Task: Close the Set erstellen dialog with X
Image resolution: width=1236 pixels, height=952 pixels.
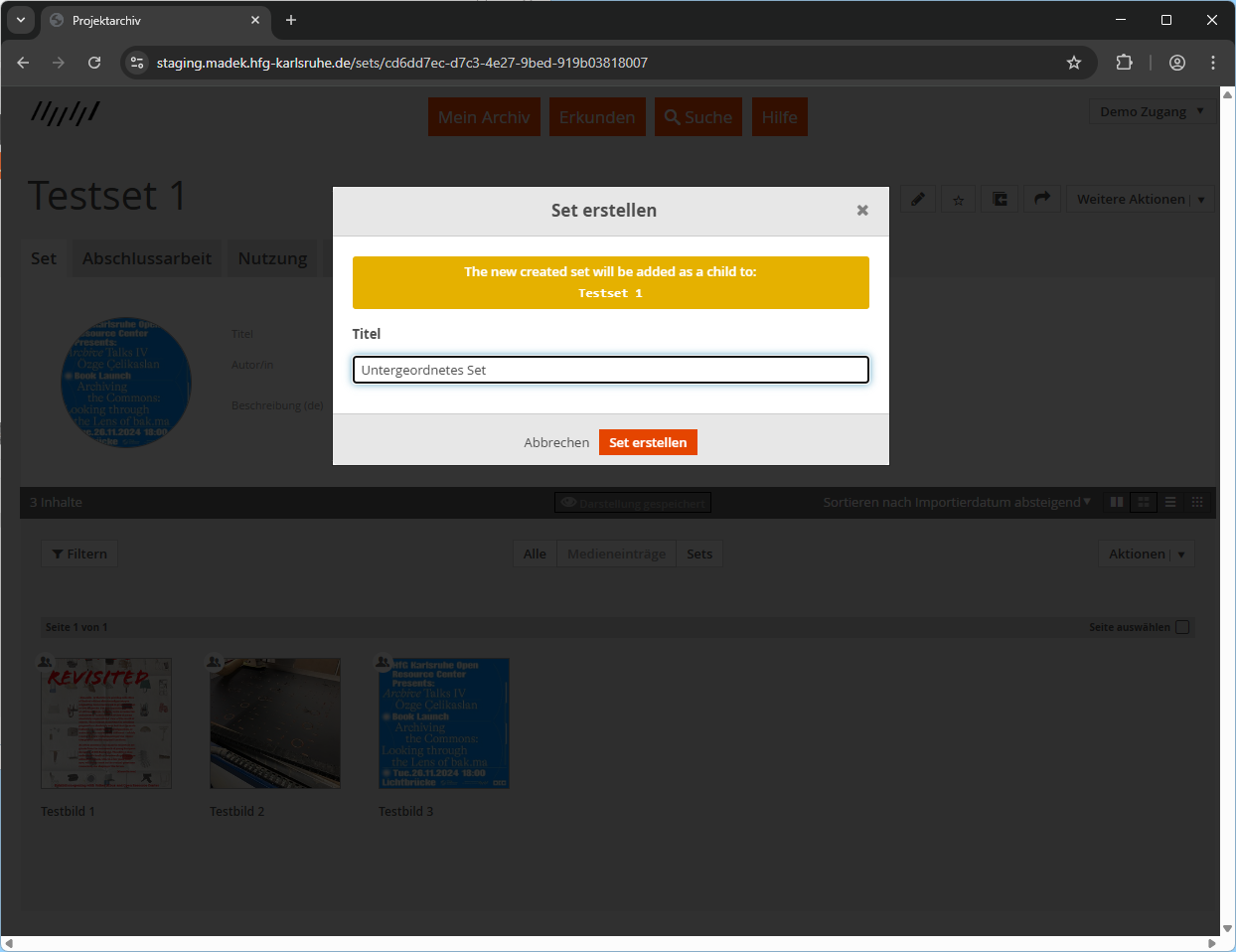Action: click(862, 211)
